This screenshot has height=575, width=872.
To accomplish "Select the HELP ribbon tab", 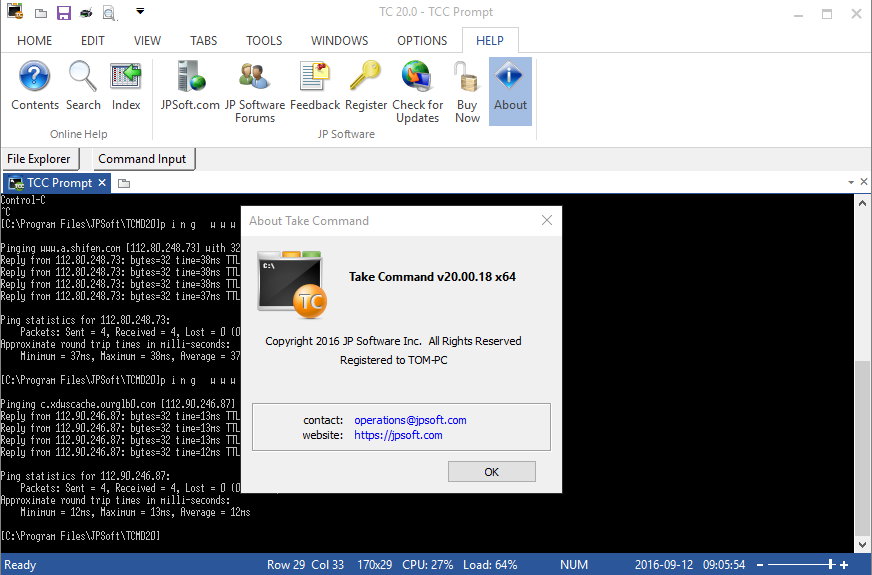I will point(490,41).
